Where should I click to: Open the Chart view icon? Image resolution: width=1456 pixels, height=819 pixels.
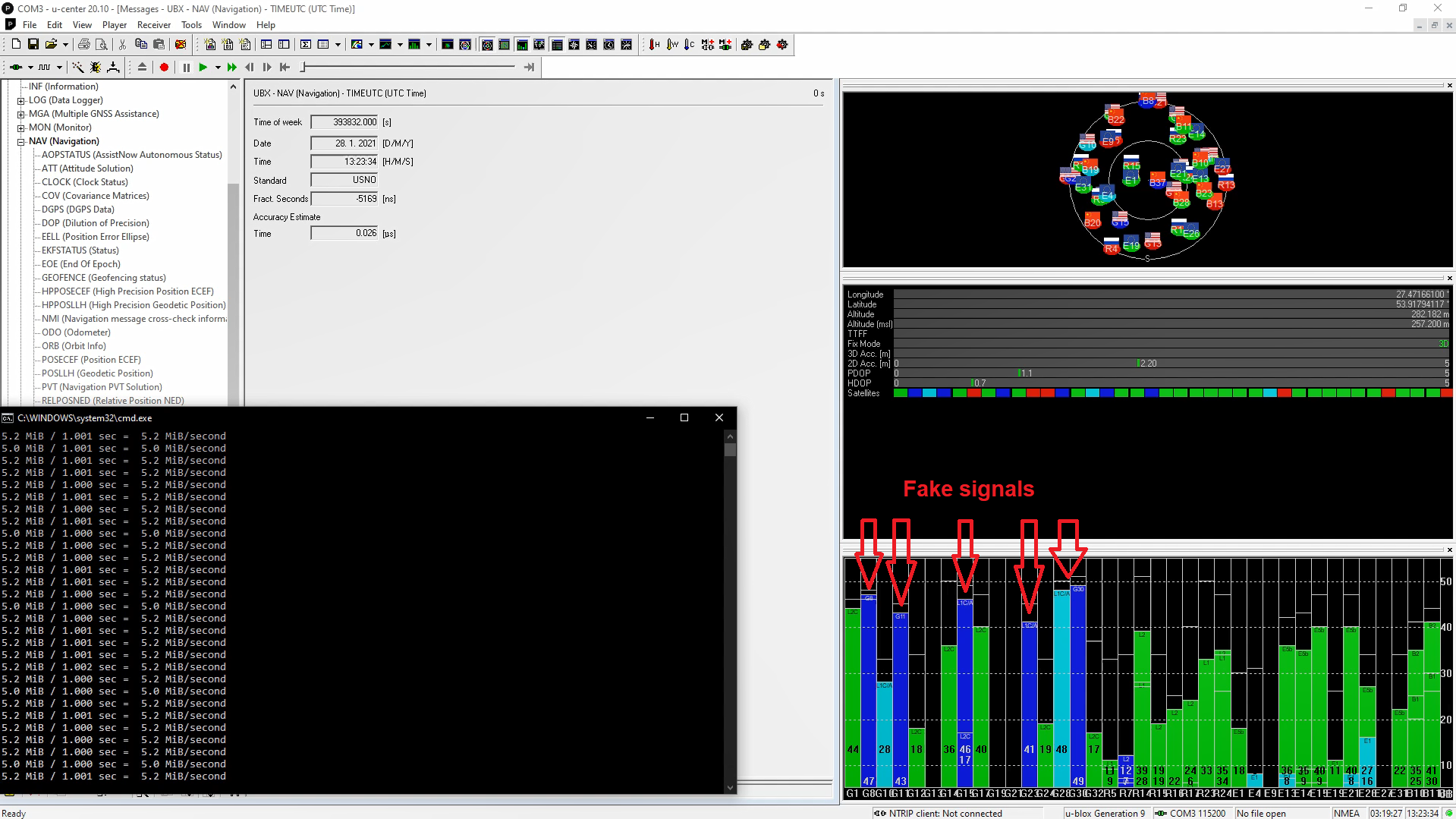[x=385, y=45]
